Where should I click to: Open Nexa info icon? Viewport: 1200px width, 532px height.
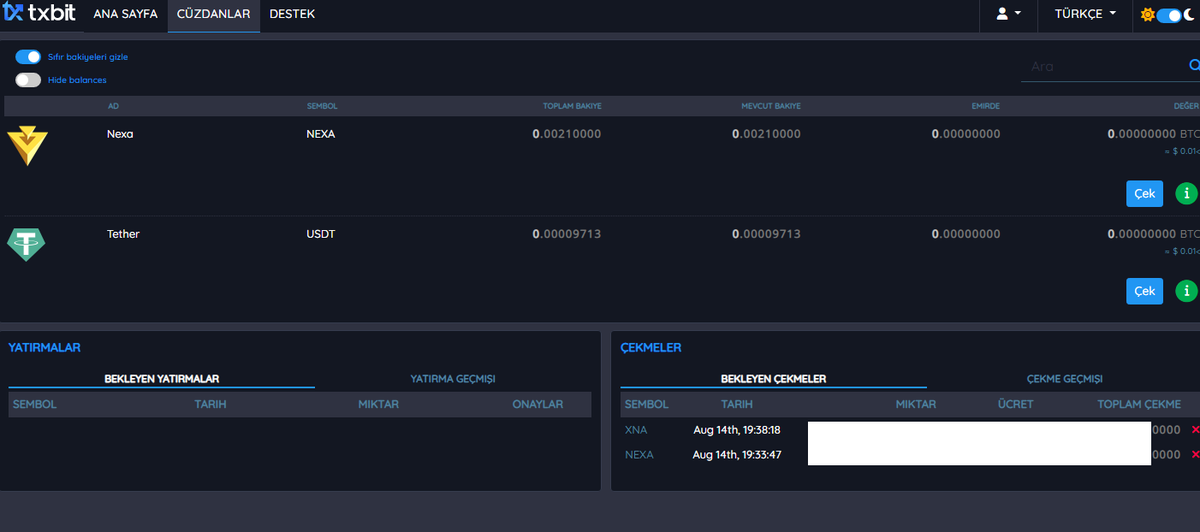1186,193
